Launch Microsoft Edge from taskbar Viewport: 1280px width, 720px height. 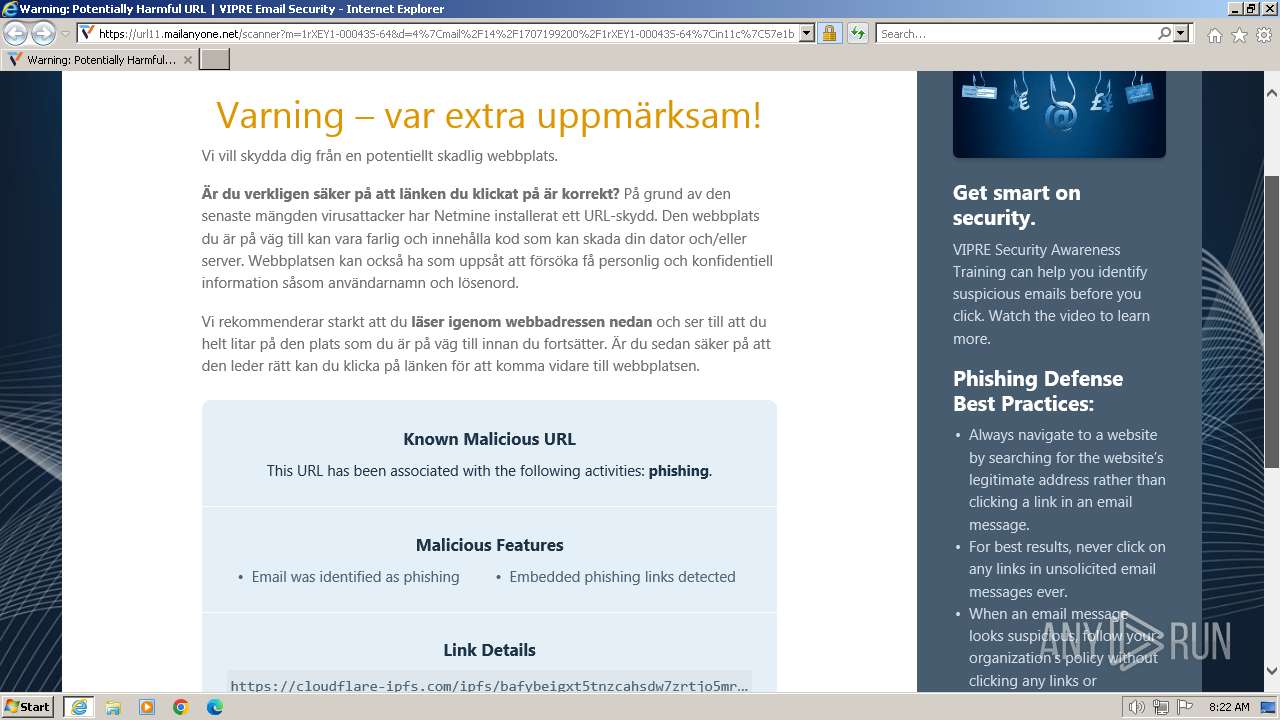215,707
